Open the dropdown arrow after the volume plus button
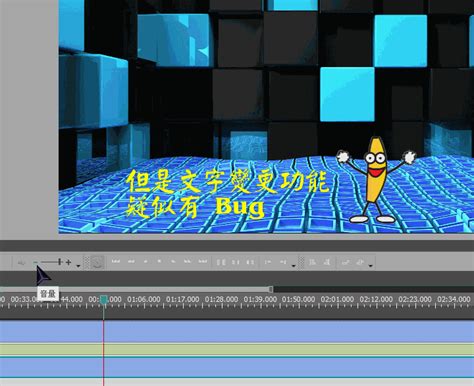 (x=78, y=266)
